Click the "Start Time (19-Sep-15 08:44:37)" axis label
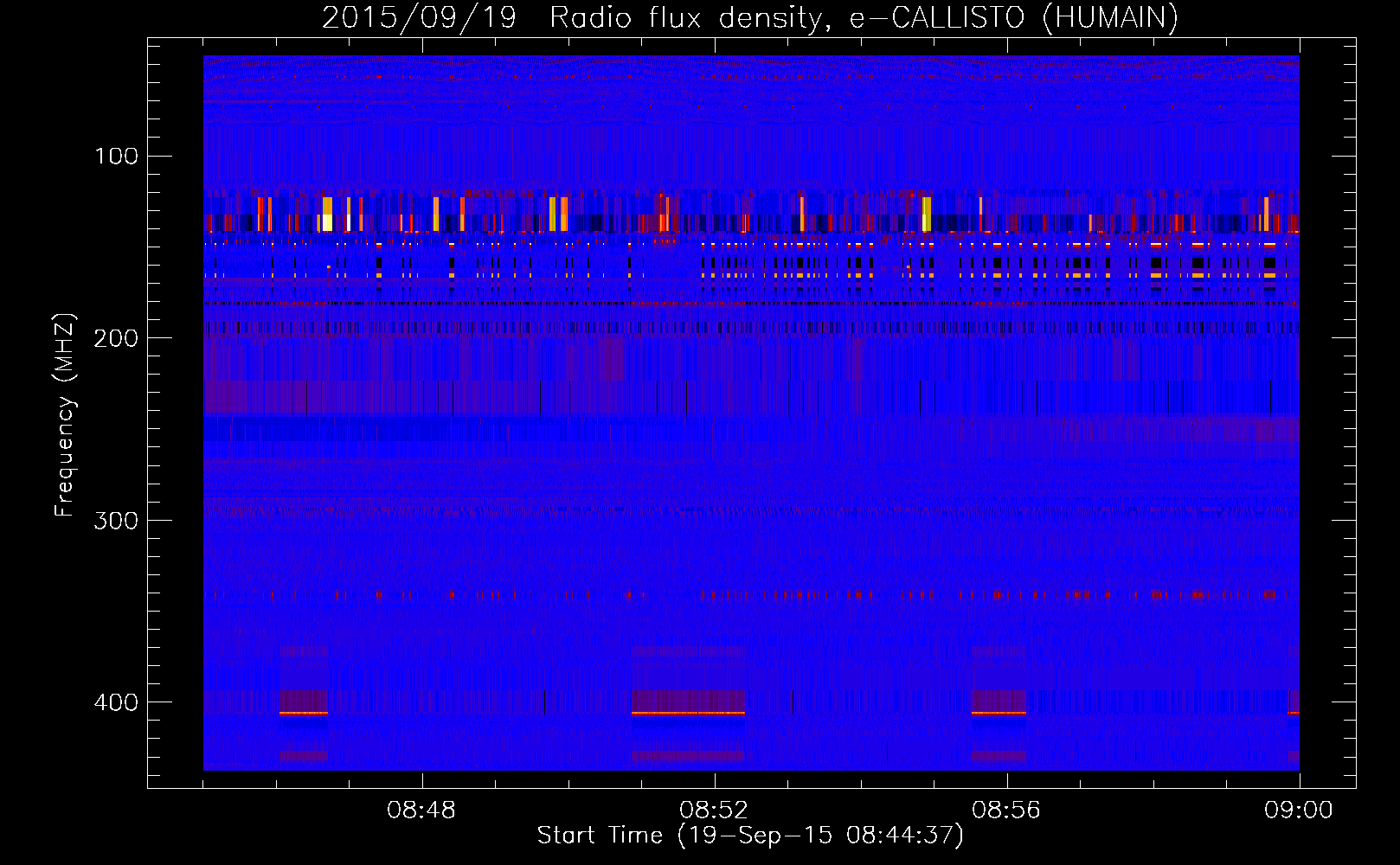Image resolution: width=1400 pixels, height=865 pixels. coord(750,836)
